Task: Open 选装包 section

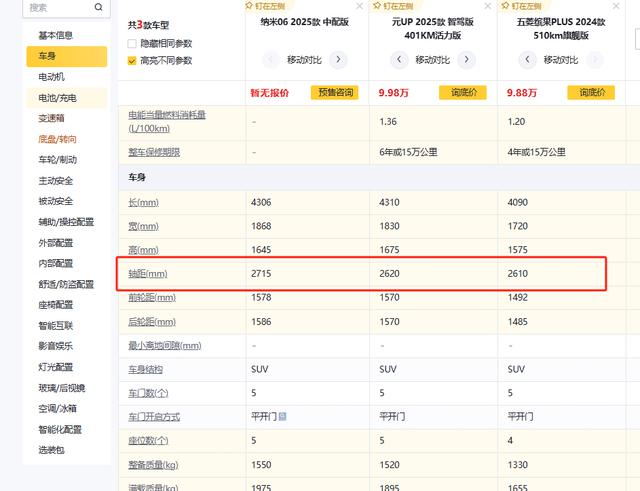Action: pyautogui.click(x=51, y=450)
